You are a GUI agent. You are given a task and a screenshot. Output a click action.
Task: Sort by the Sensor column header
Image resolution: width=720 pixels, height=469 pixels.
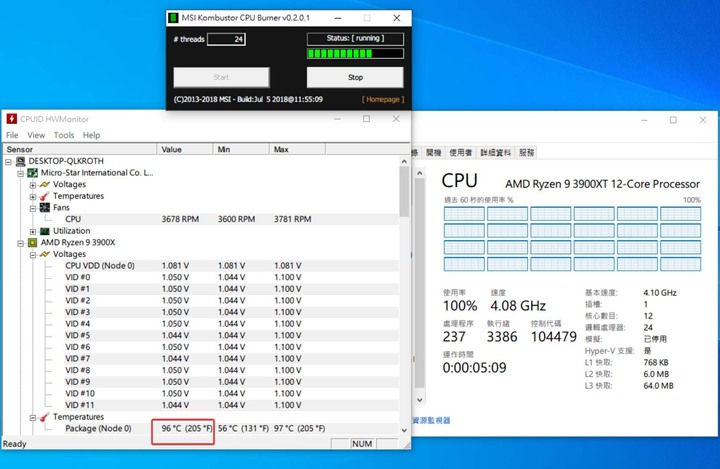click(80, 149)
